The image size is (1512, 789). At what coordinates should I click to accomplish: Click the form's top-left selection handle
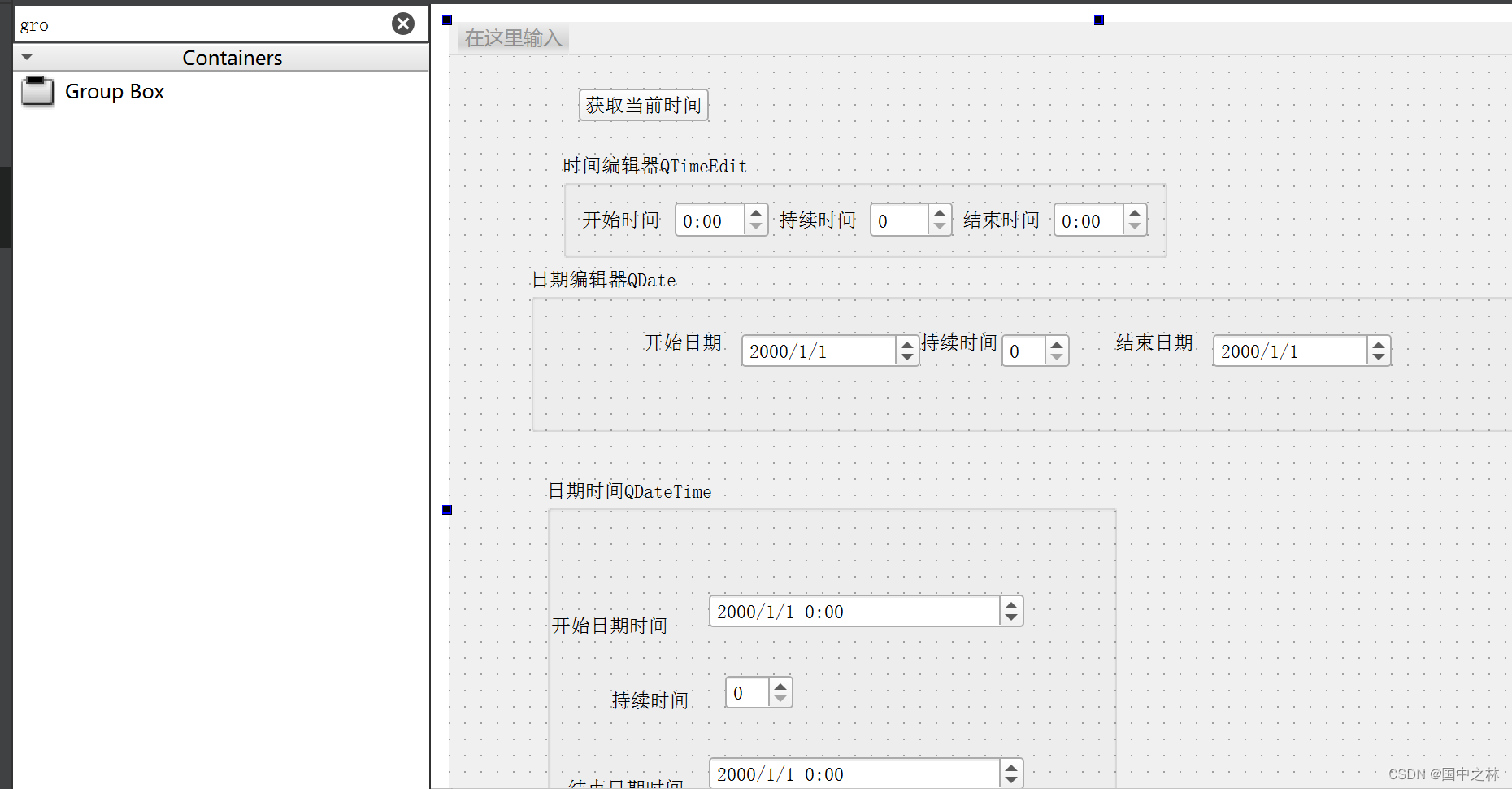(x=447, y=20)
